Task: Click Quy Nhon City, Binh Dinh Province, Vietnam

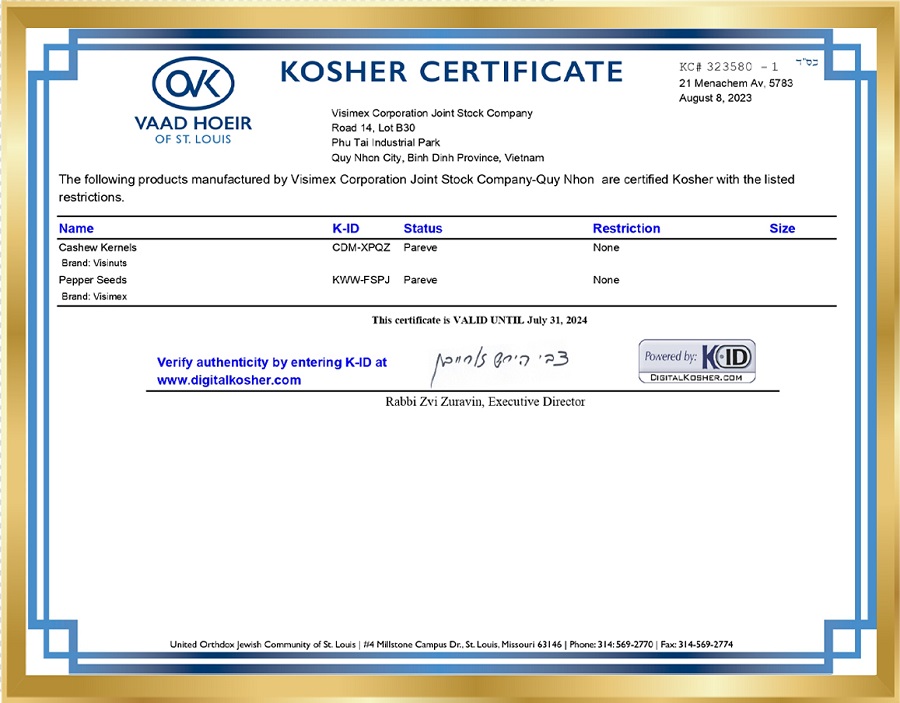Action: pyautogui.click(x=437, y=158)
